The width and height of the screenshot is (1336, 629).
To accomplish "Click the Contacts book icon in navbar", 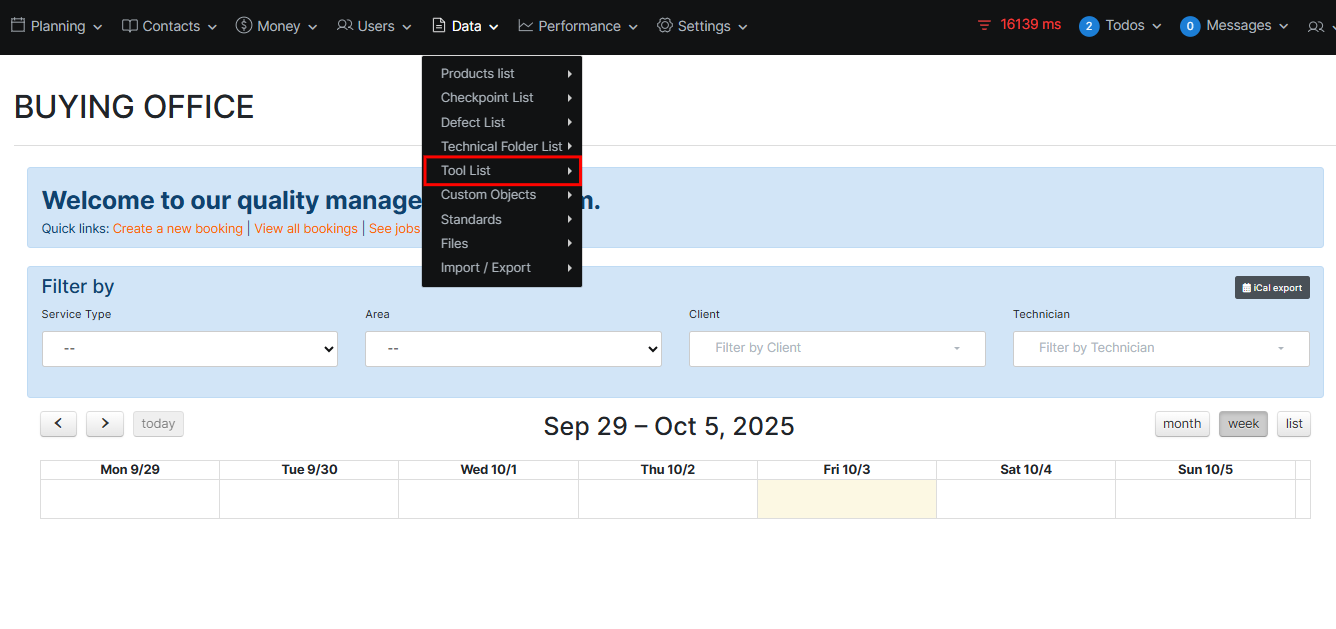I will click(130, 26).
